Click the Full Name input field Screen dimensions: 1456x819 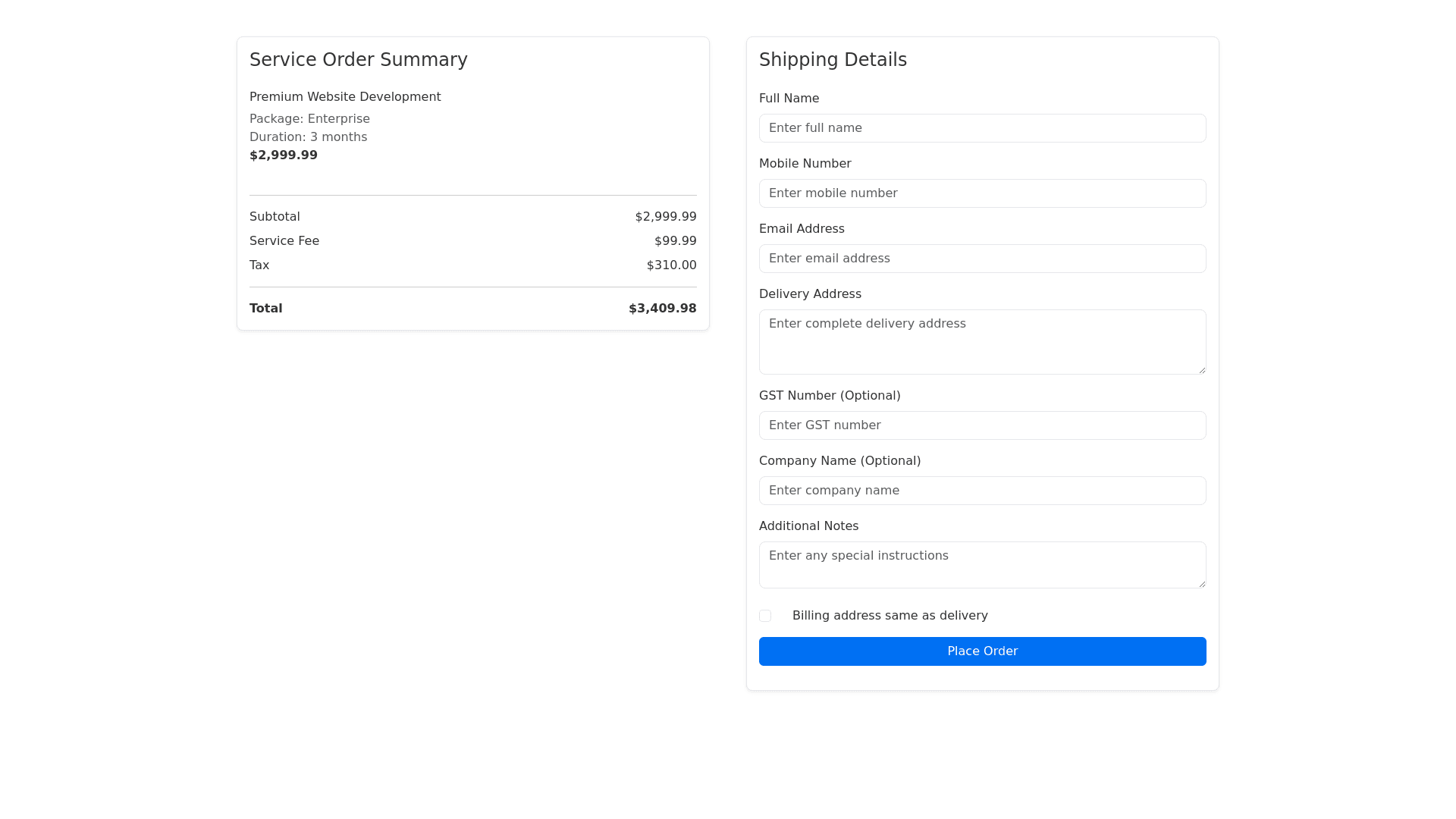pyautogui.click(x=982, y=128)
